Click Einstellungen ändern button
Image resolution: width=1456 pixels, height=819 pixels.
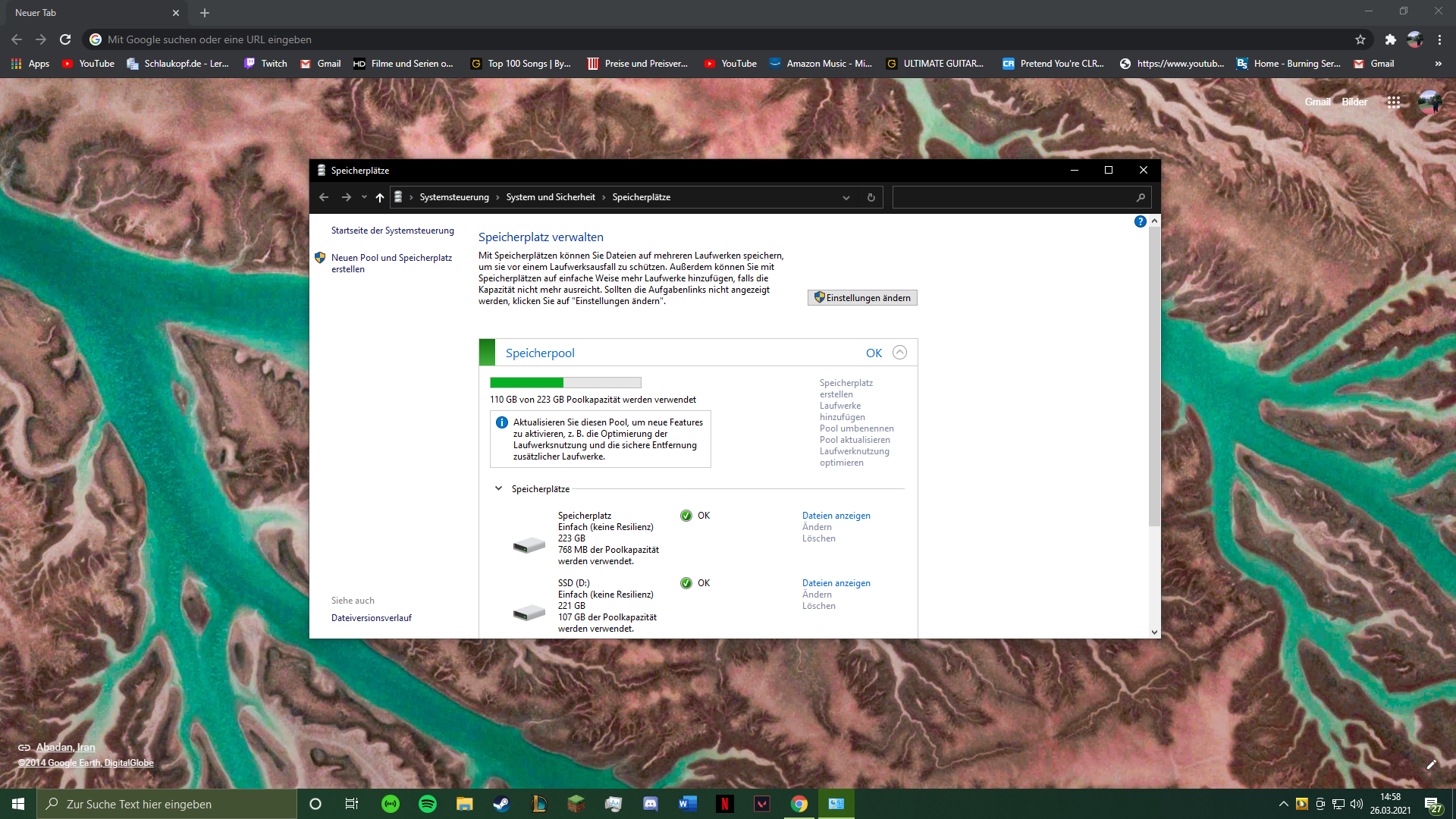862,298
